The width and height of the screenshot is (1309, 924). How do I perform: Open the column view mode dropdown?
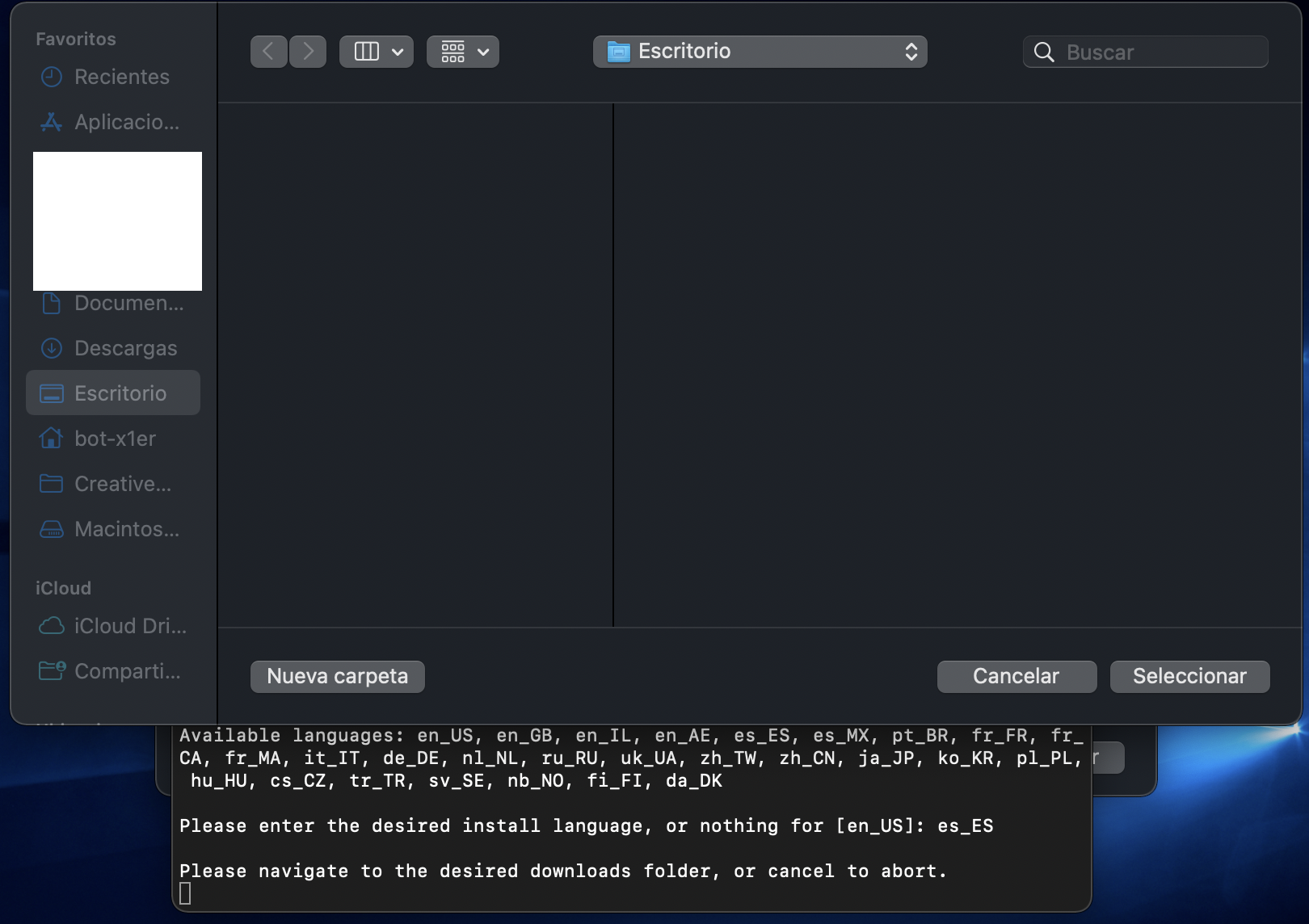pos(377,52)
